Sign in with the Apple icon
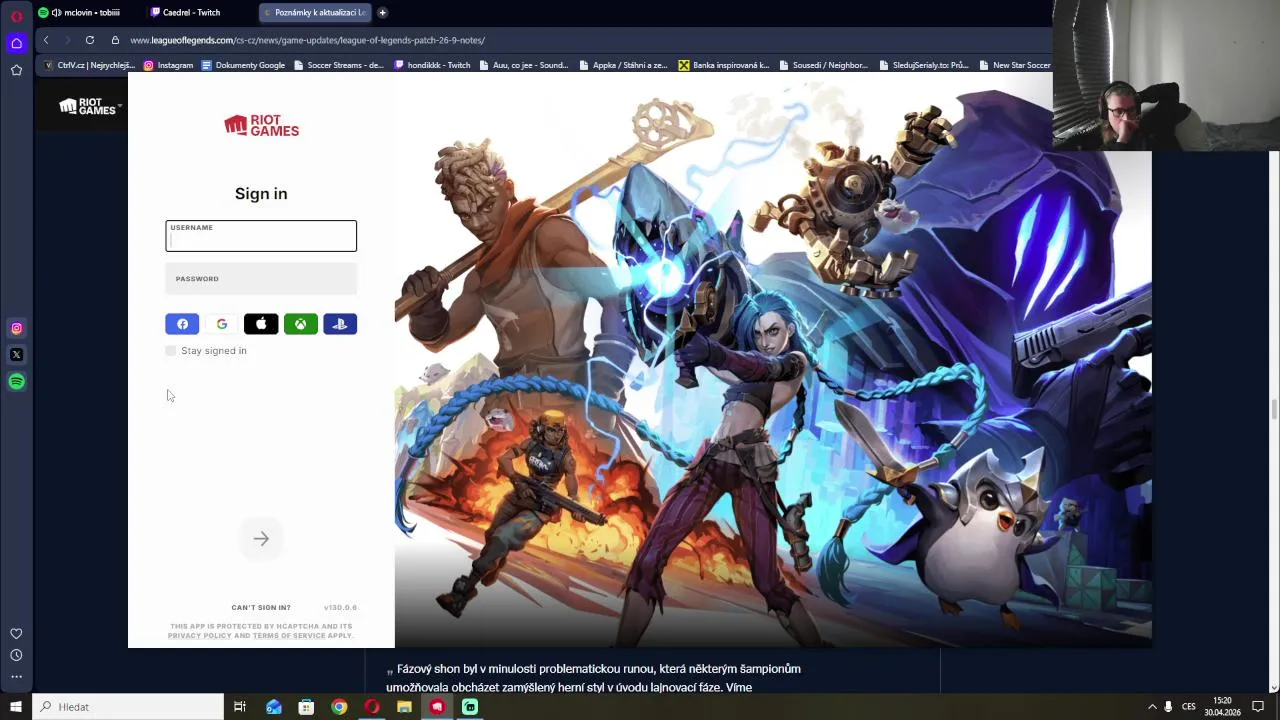The width and height of the screenshot is (1280, 720). [x=261, y=324]
